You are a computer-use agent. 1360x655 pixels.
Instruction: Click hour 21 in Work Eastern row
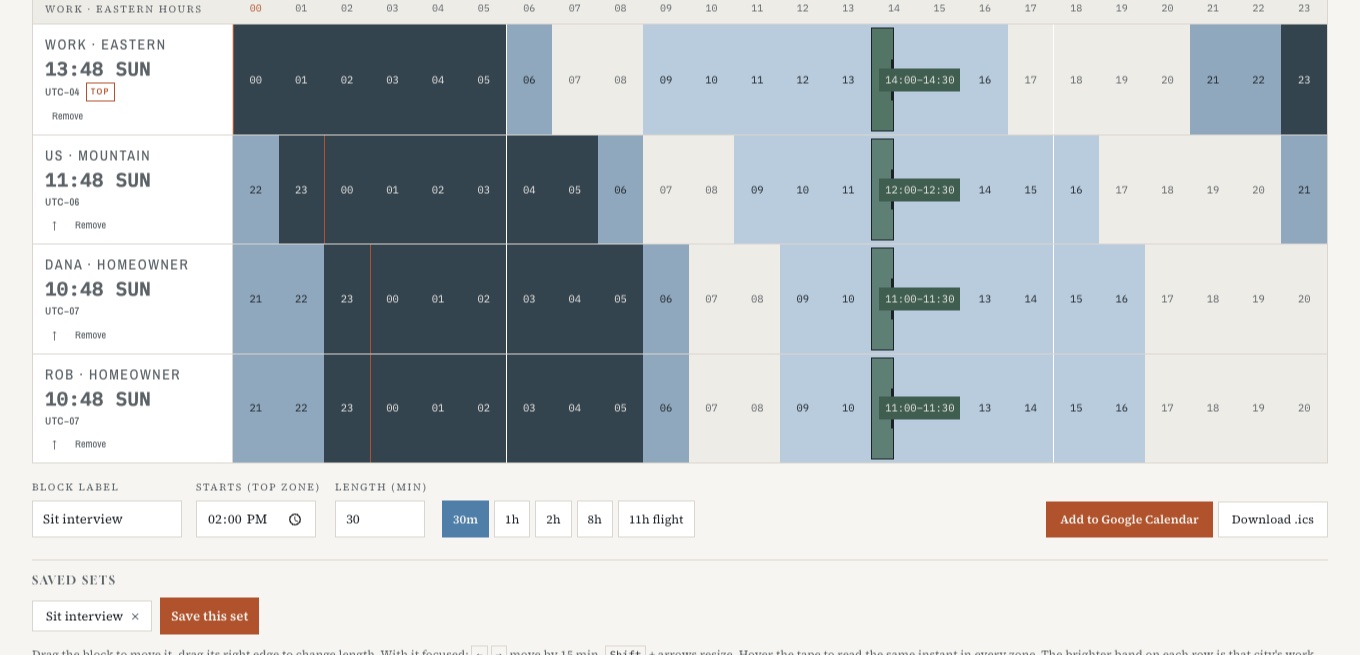tap(1213, 80)
